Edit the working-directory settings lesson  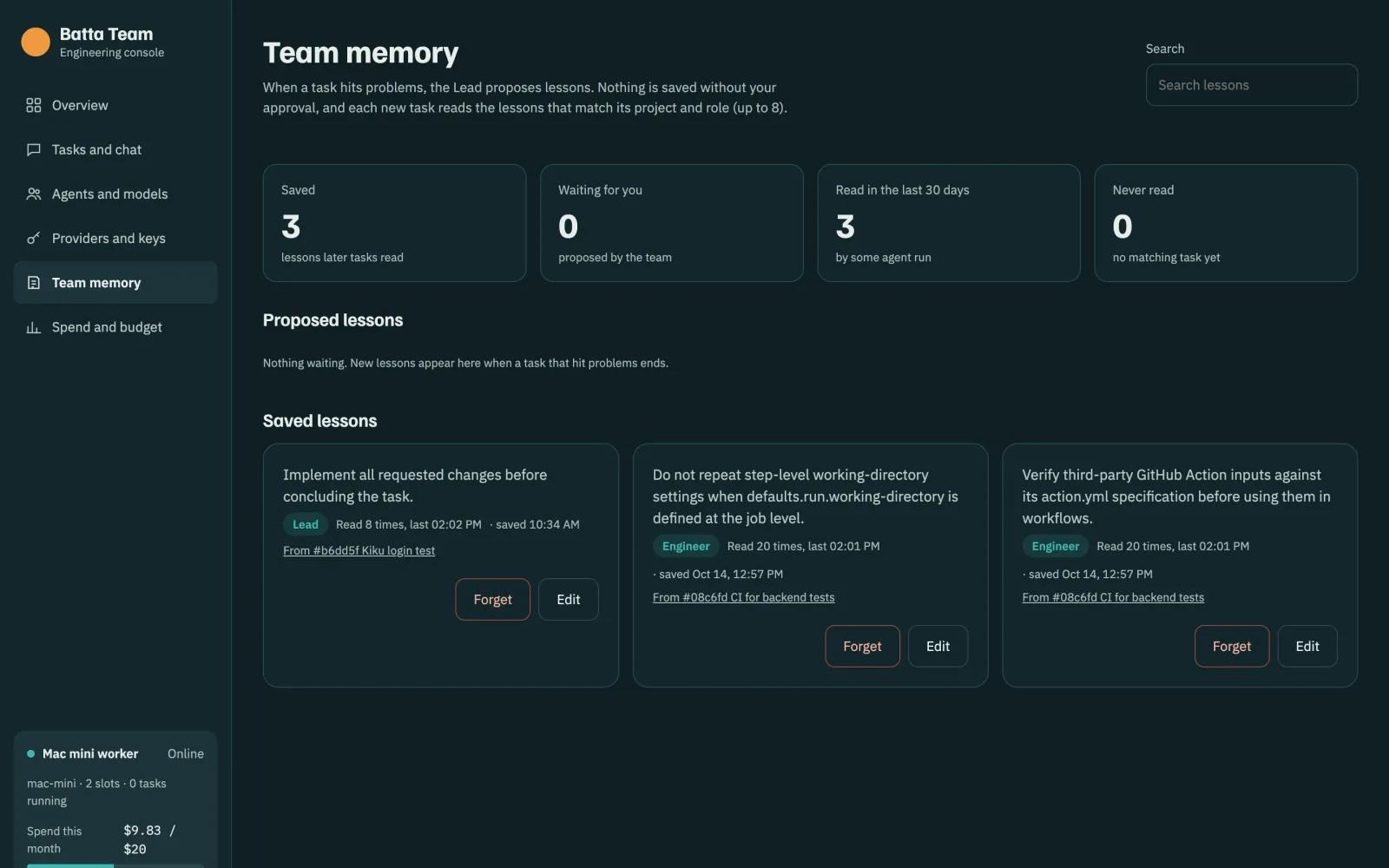[x=938, y=647]
